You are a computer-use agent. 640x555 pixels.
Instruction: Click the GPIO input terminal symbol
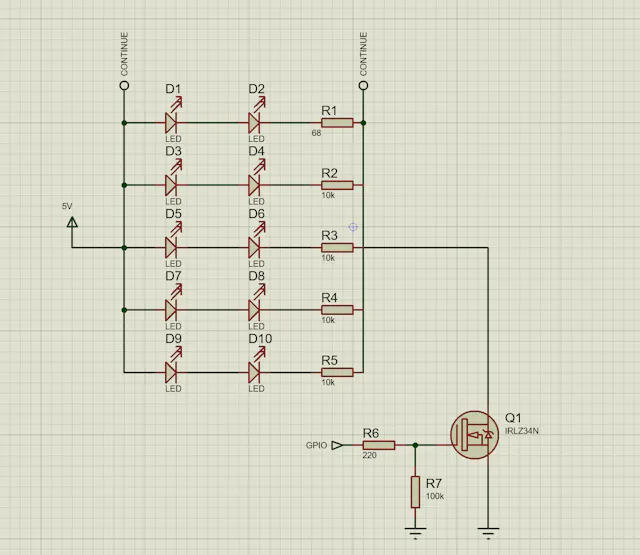pos(337,445)
